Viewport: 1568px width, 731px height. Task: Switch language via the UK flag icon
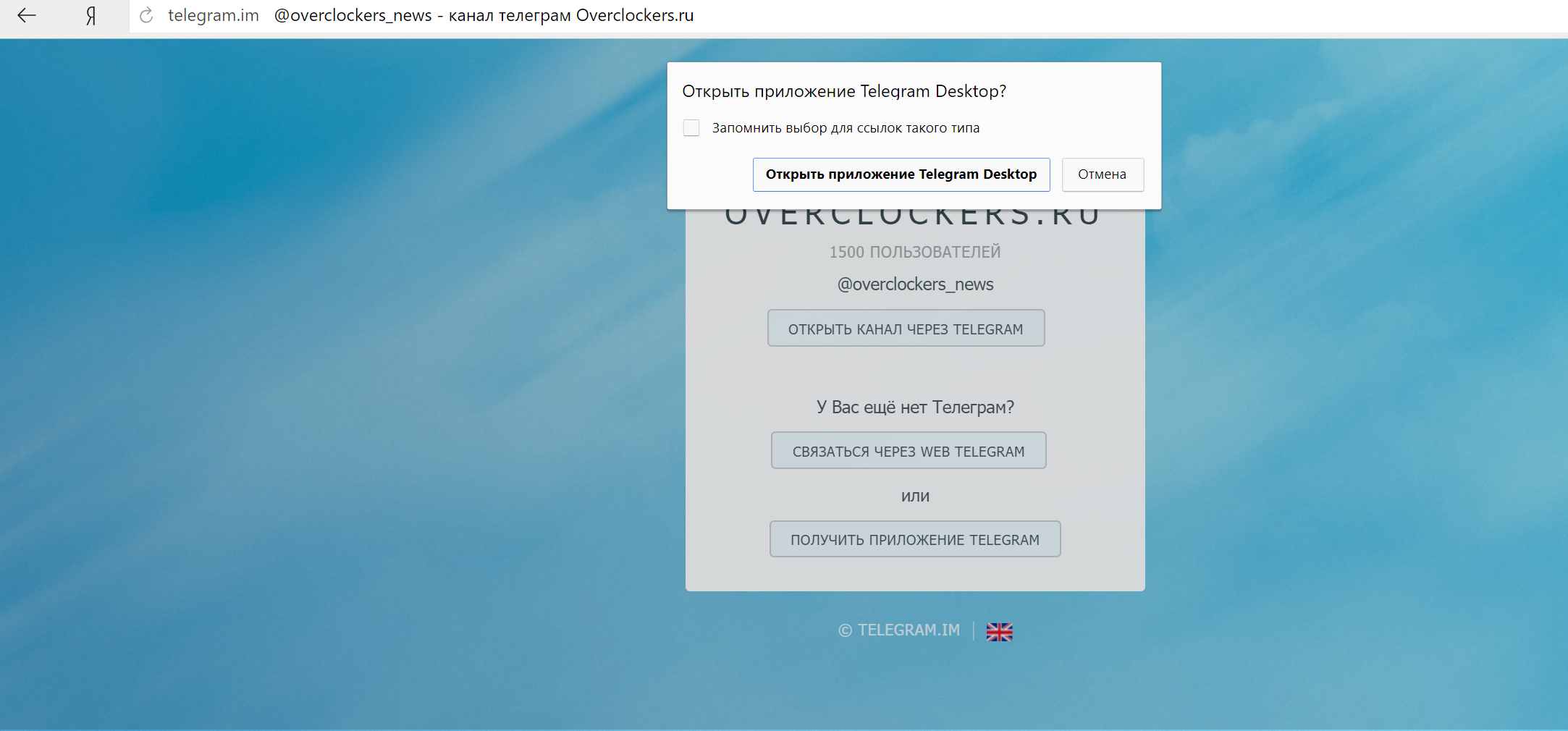999,632
